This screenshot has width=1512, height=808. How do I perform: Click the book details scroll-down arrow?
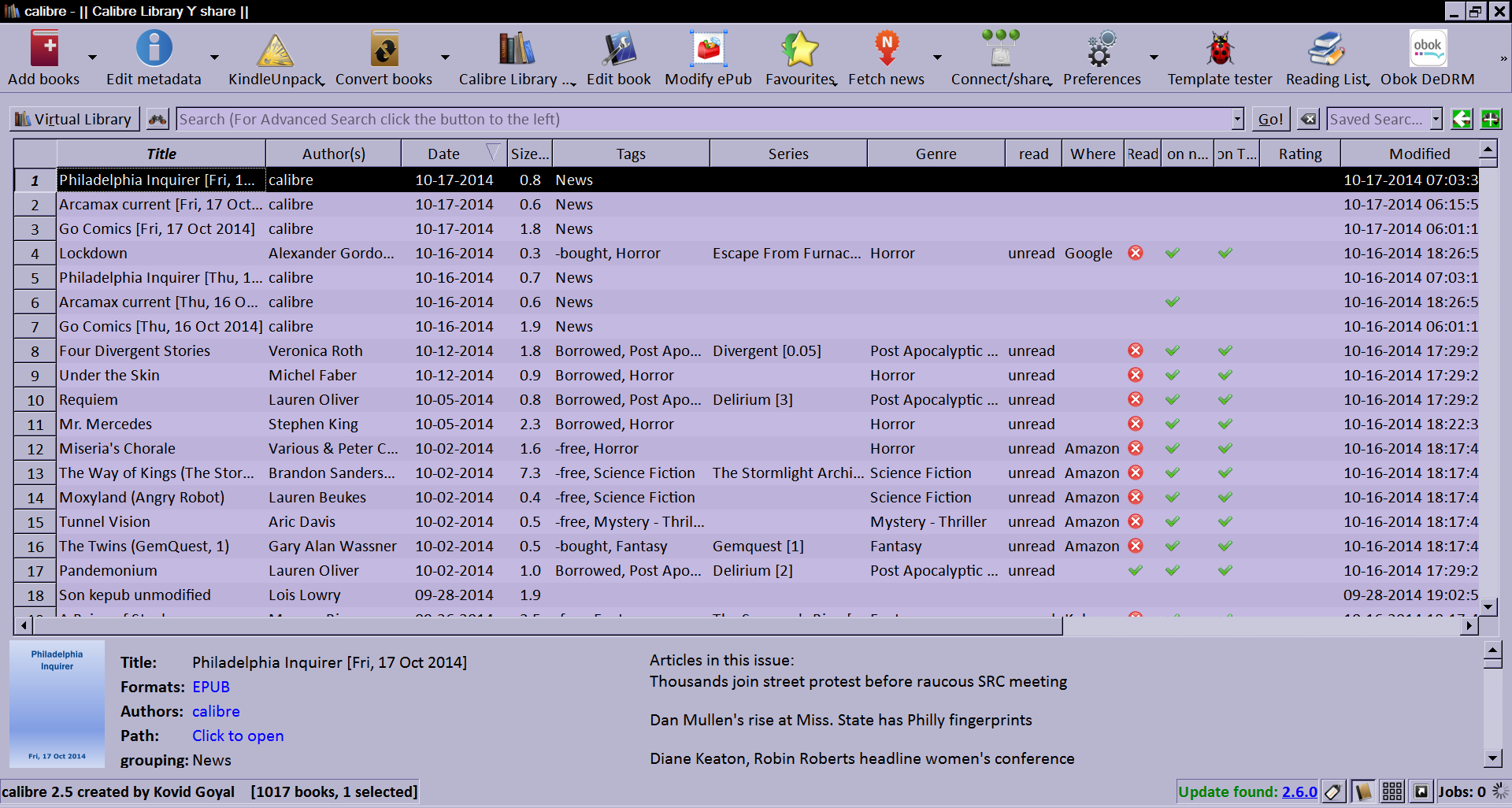tap(1492, 758)
